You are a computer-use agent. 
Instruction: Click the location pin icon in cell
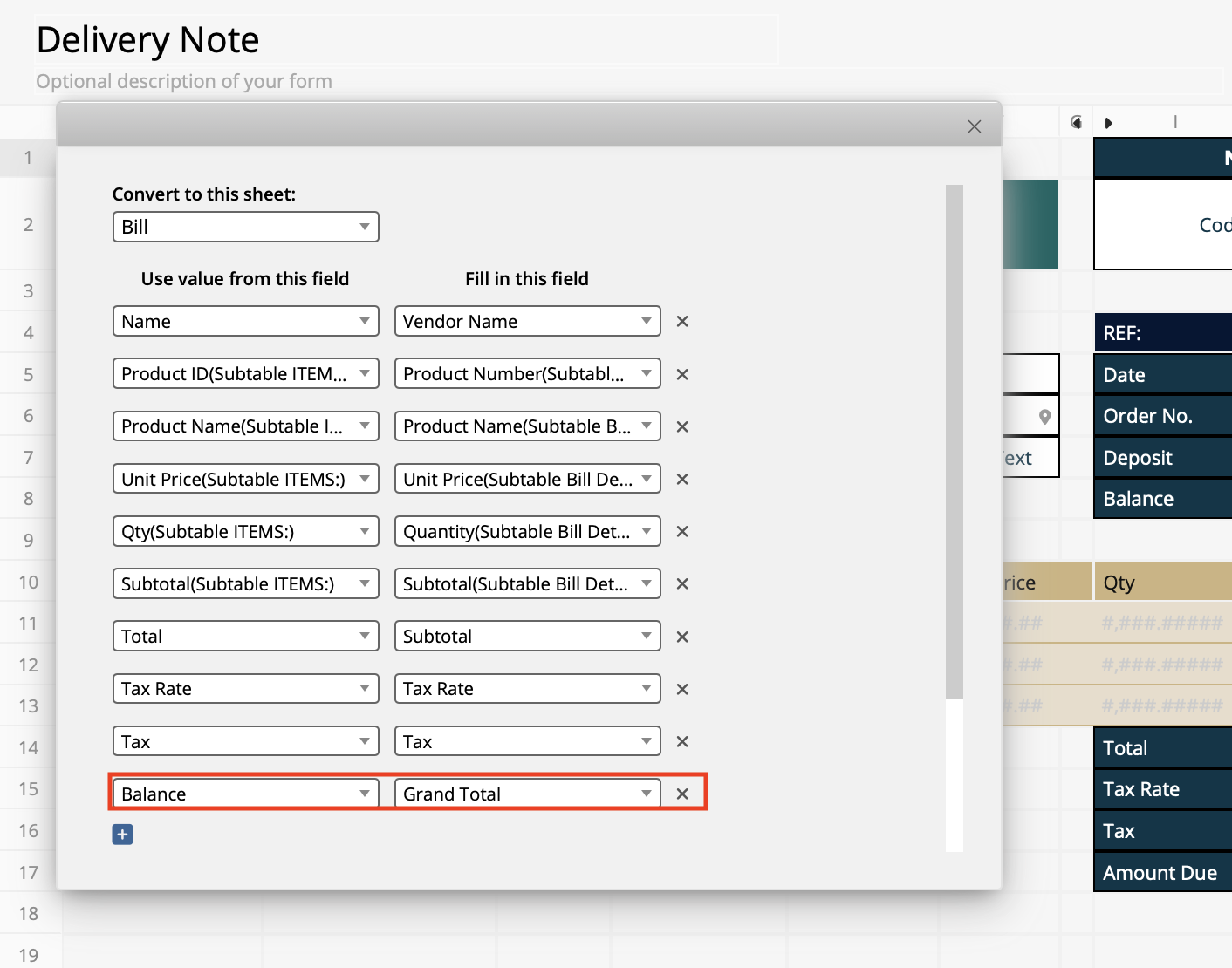(x=1044, y=417)
